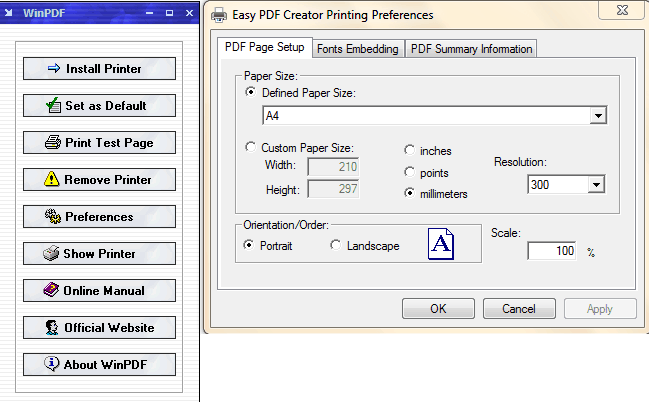Click the printer icon on Print Test Page
649x402 pixels.
coord(53,142)
